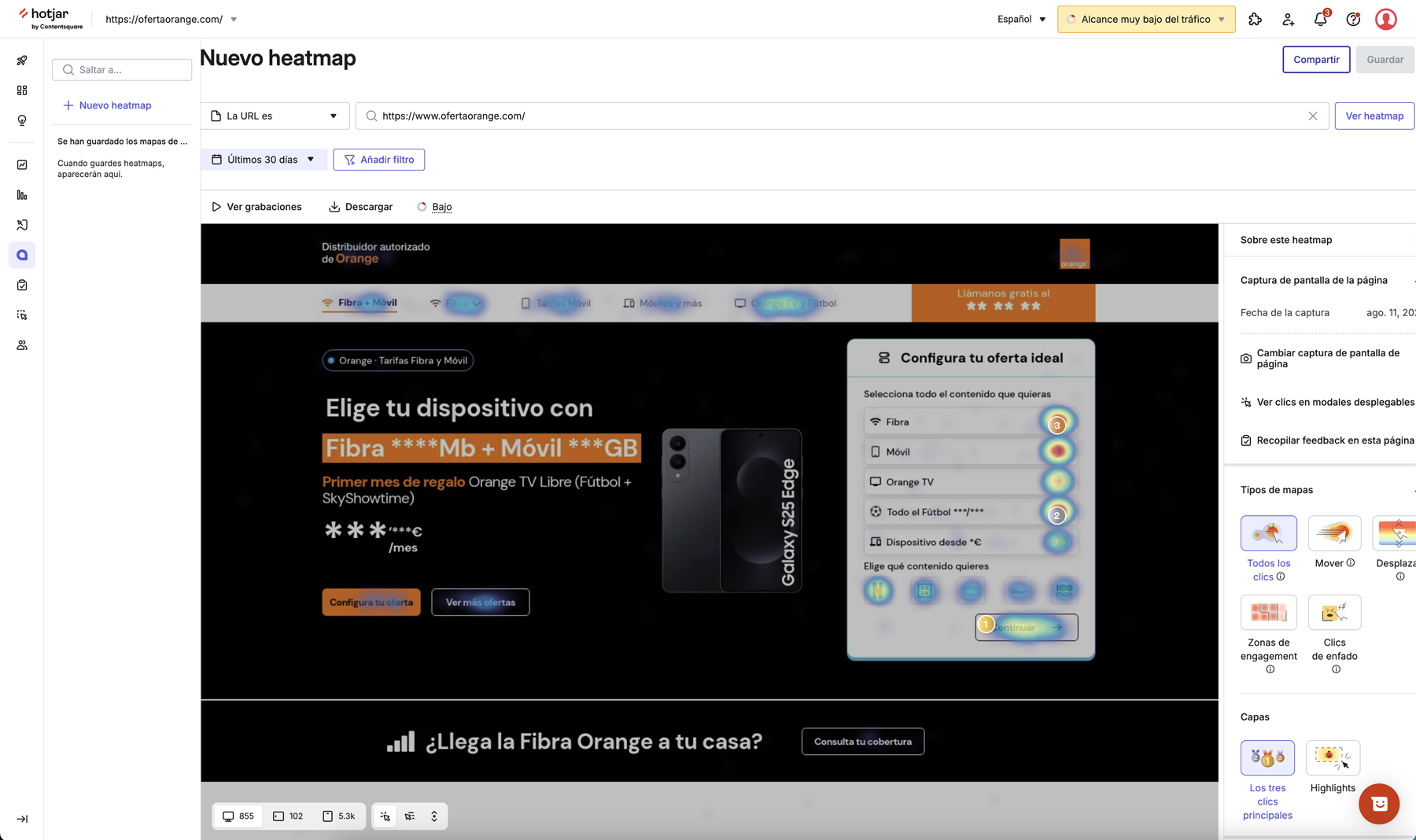
Task: Click Consulta tu cobertura in the preview
Action: [x=863, y=742]
